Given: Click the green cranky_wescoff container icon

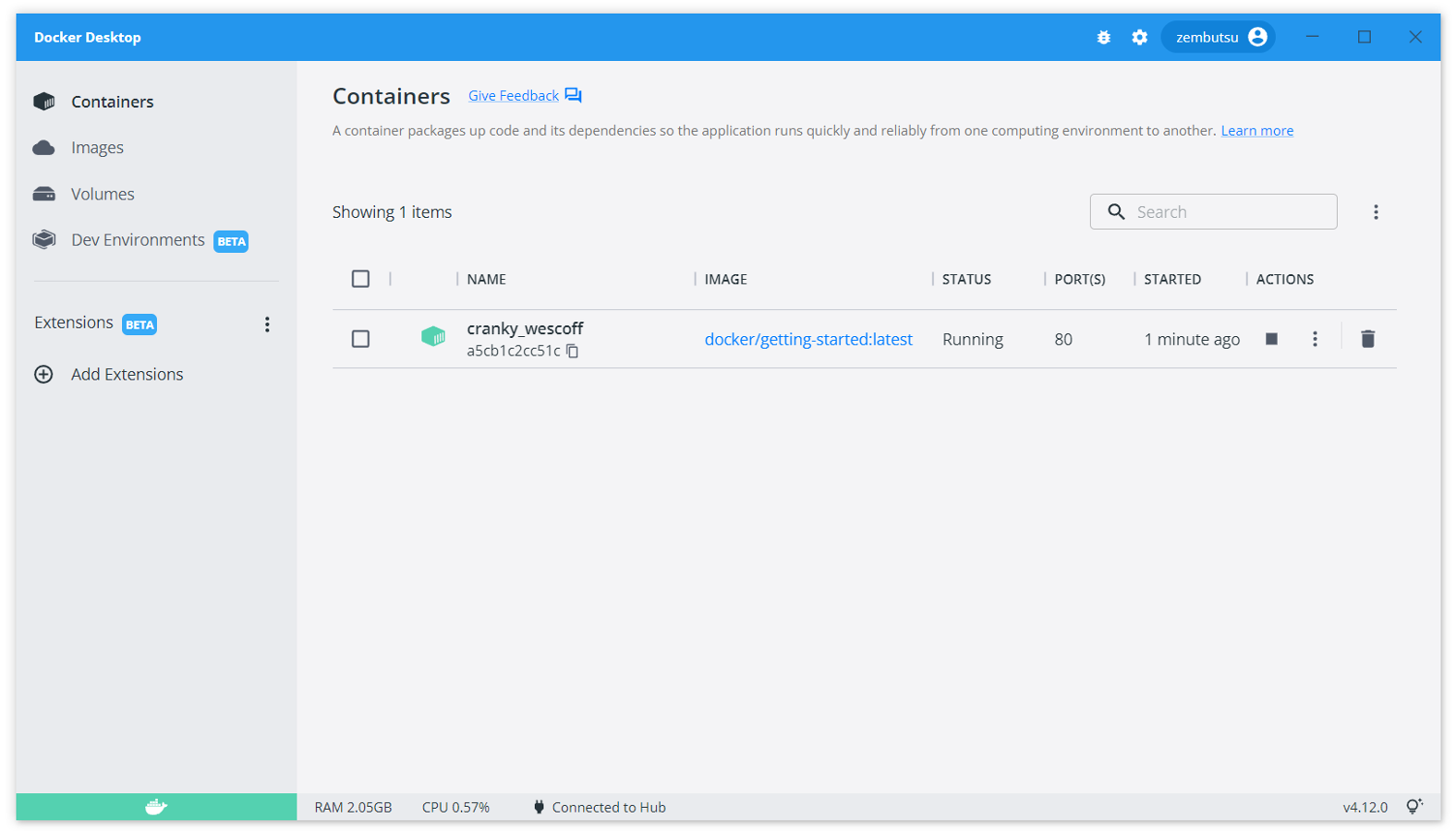Looking at the screenshot, I should (x=433, y=337).
